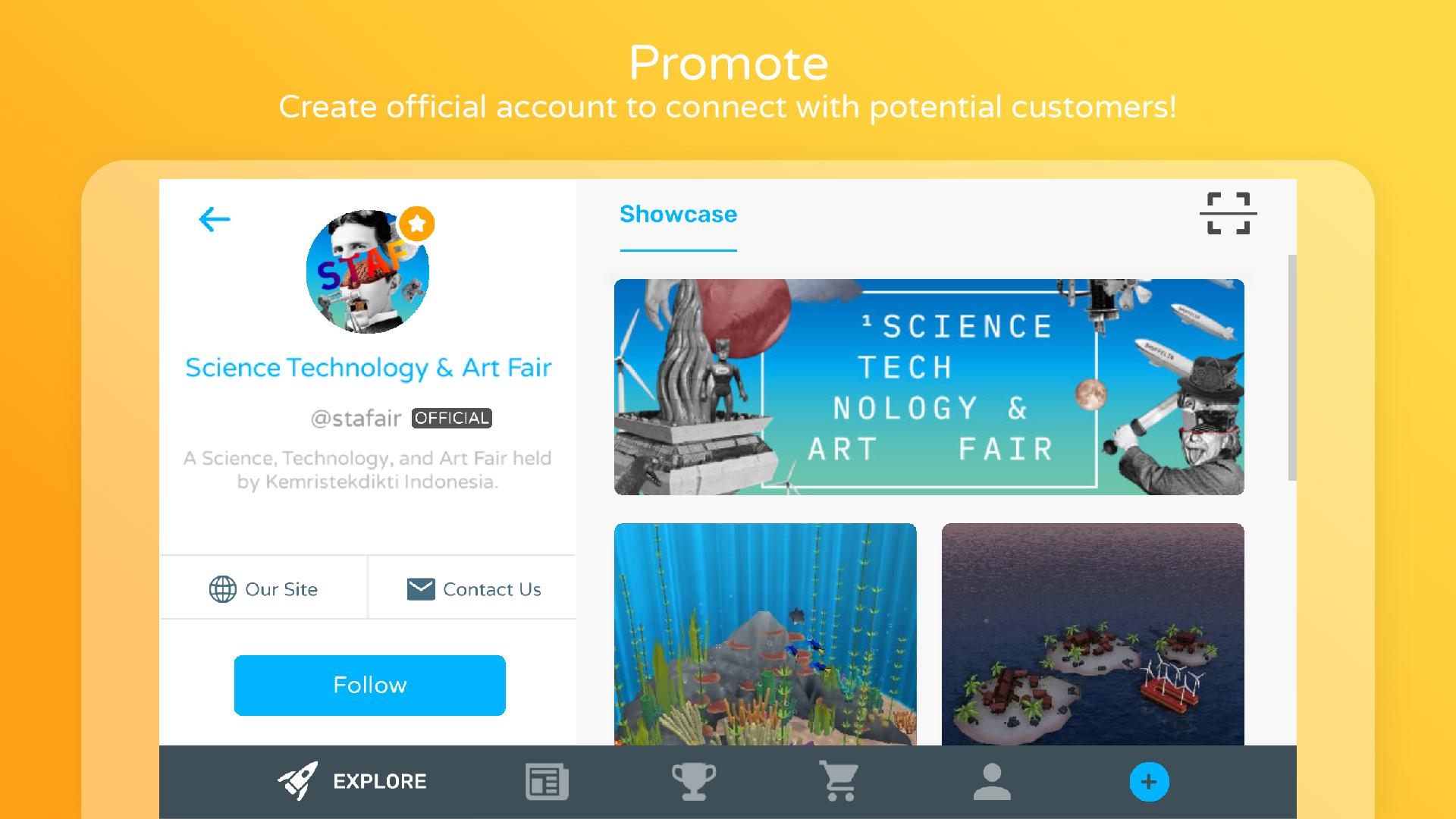Tap the star badge on the avatar
The width and height of the screenshot is (1456, 819).
[x=416, y=224]
